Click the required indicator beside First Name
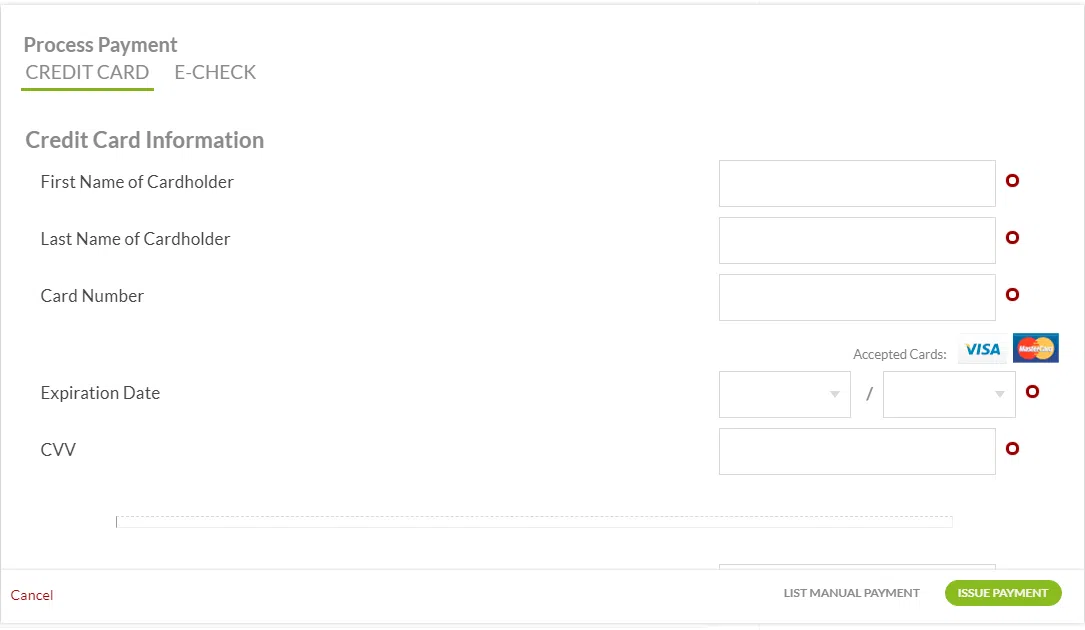The image size is (1085, 630). point(1012,181)
